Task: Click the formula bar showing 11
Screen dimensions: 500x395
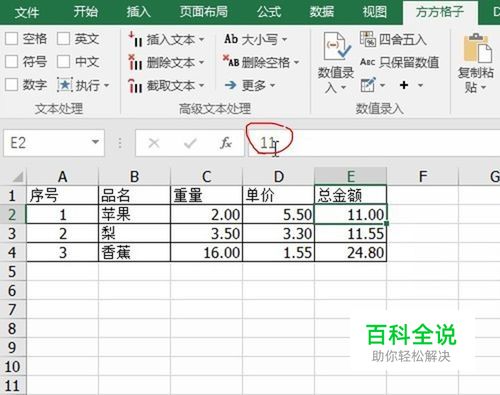Action: coord(373,143)
